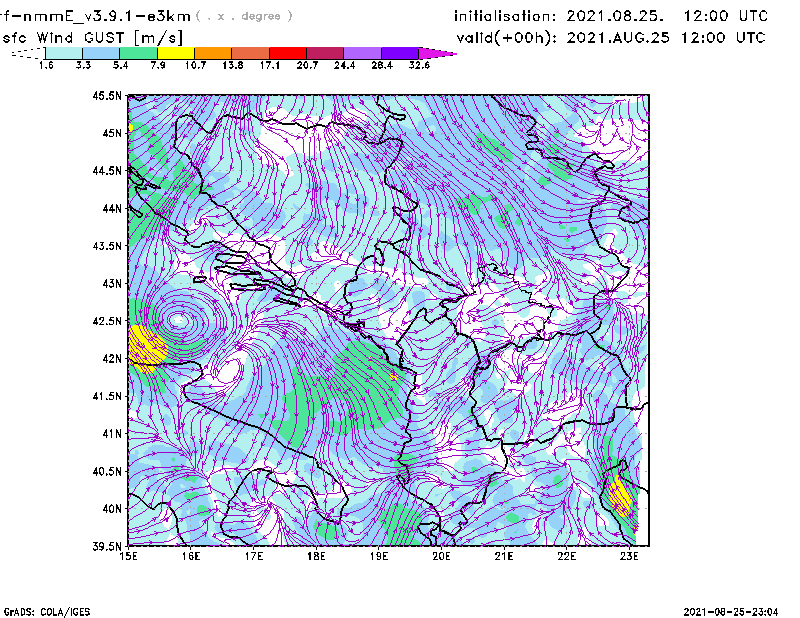
Task: Click the 'GrADS: COLA/IGES' credit text
Action: pos(47,612)
